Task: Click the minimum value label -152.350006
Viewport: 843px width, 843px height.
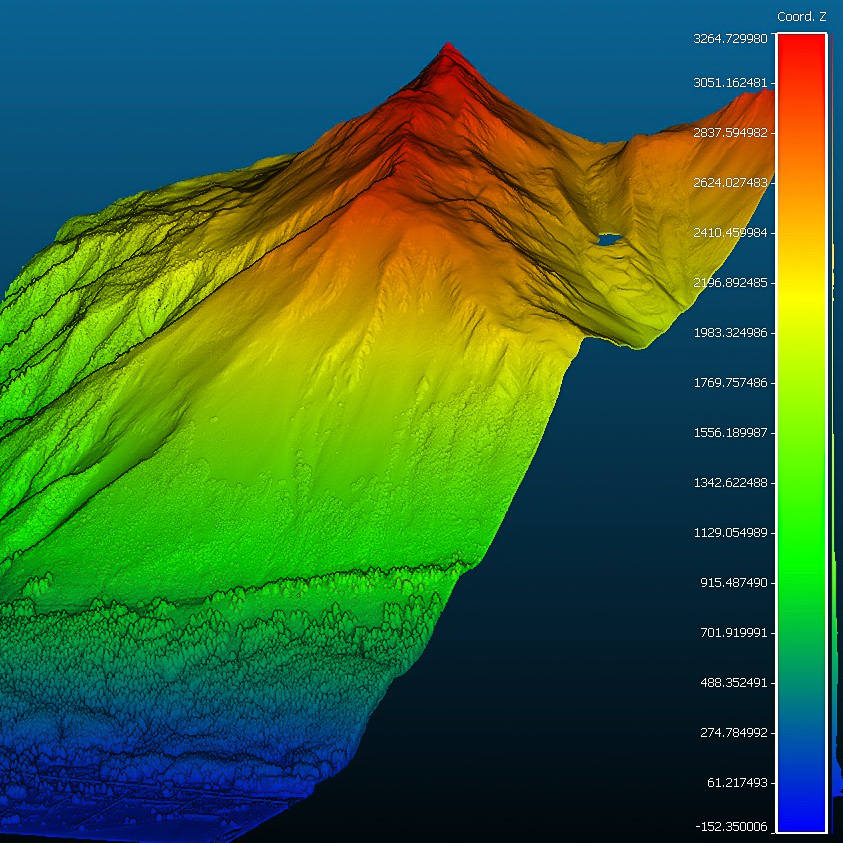Action: pos(730,826)
